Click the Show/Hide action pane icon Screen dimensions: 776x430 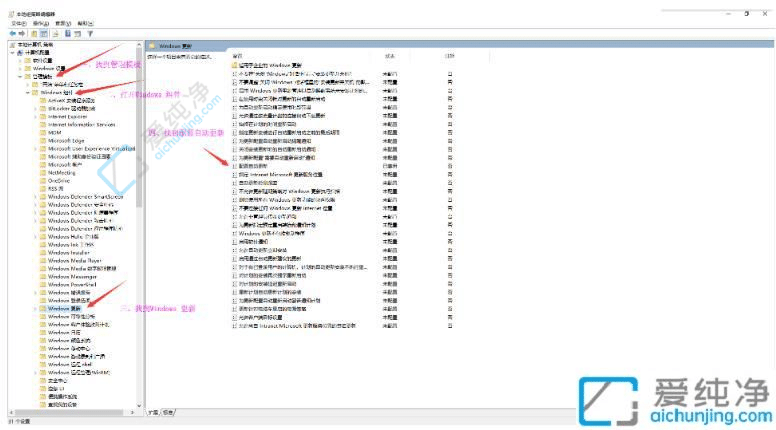pyautogui.click(x=78, y=34)
